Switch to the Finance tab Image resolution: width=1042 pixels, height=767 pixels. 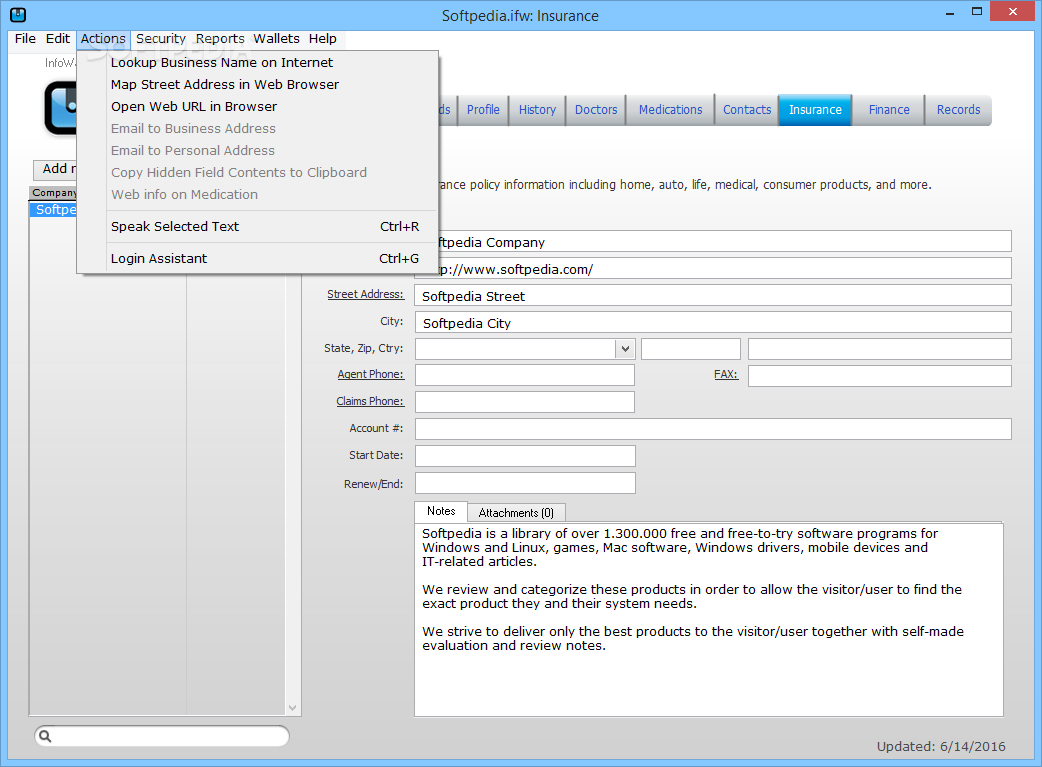point(889,110)
